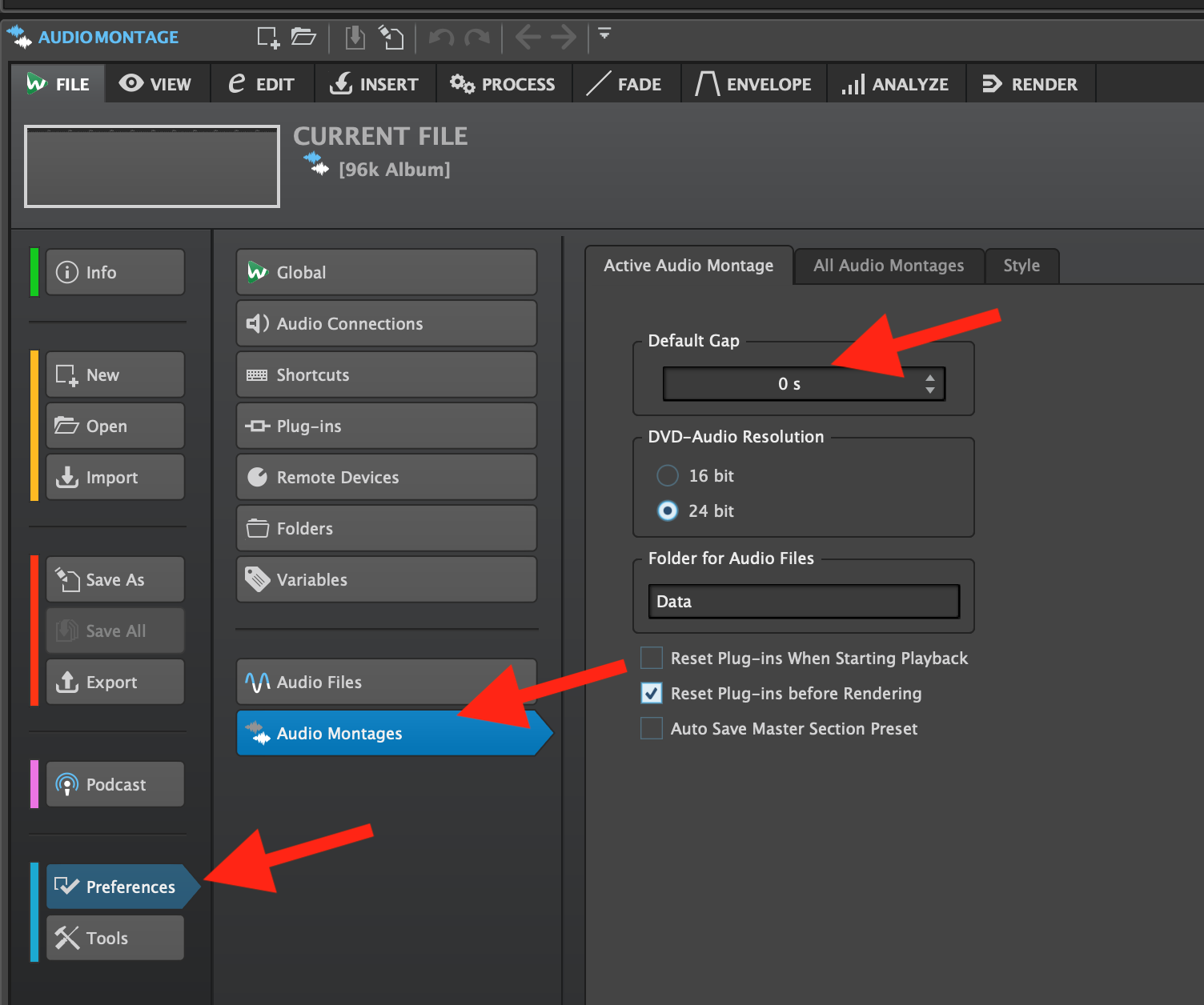Image resolution: width=1204 pixels, height=1005 pixels.
Task: Enable Reset Plug-ins When Starting Playback
Action: (x=652, y=658)
